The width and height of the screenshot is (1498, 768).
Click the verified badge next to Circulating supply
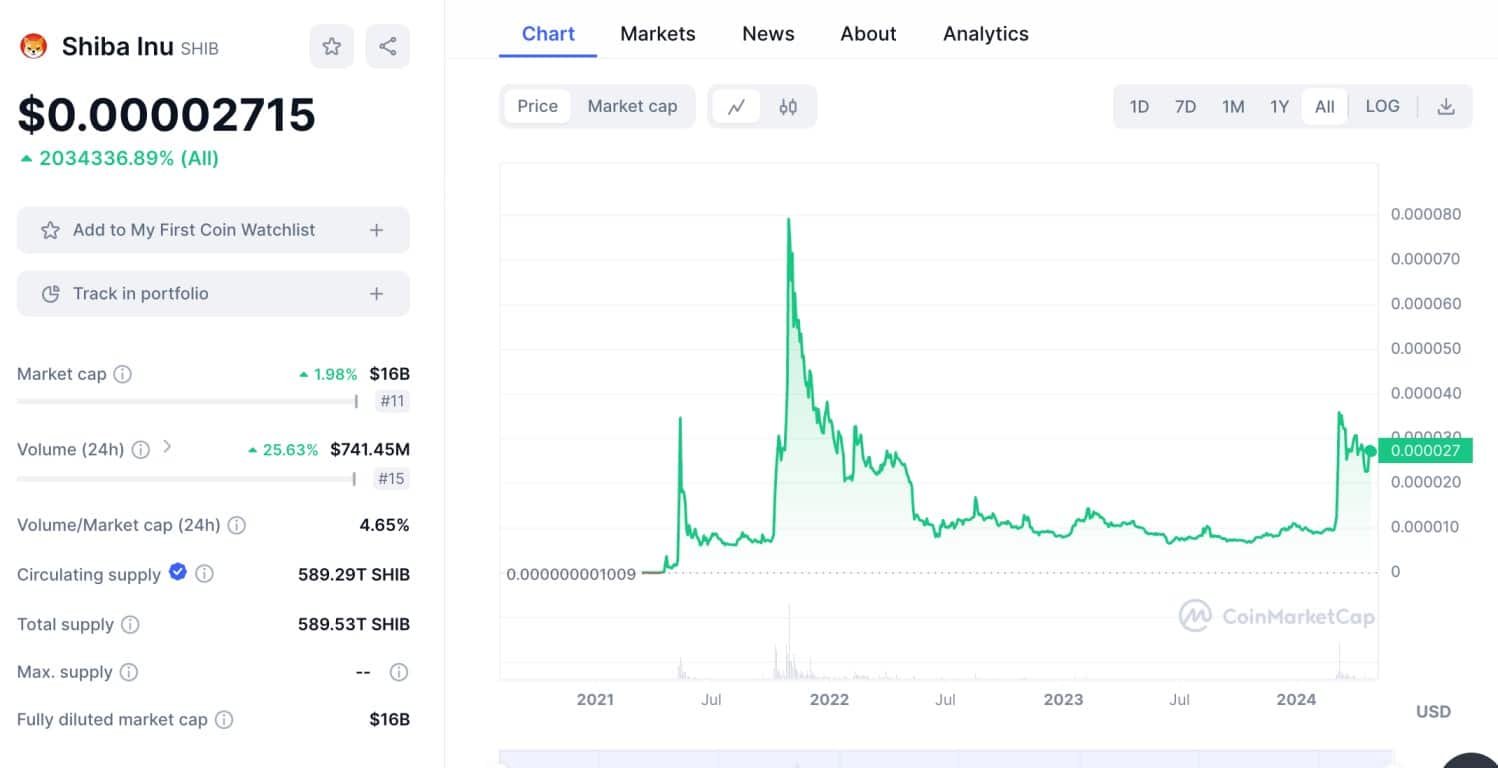coord(178,572)
